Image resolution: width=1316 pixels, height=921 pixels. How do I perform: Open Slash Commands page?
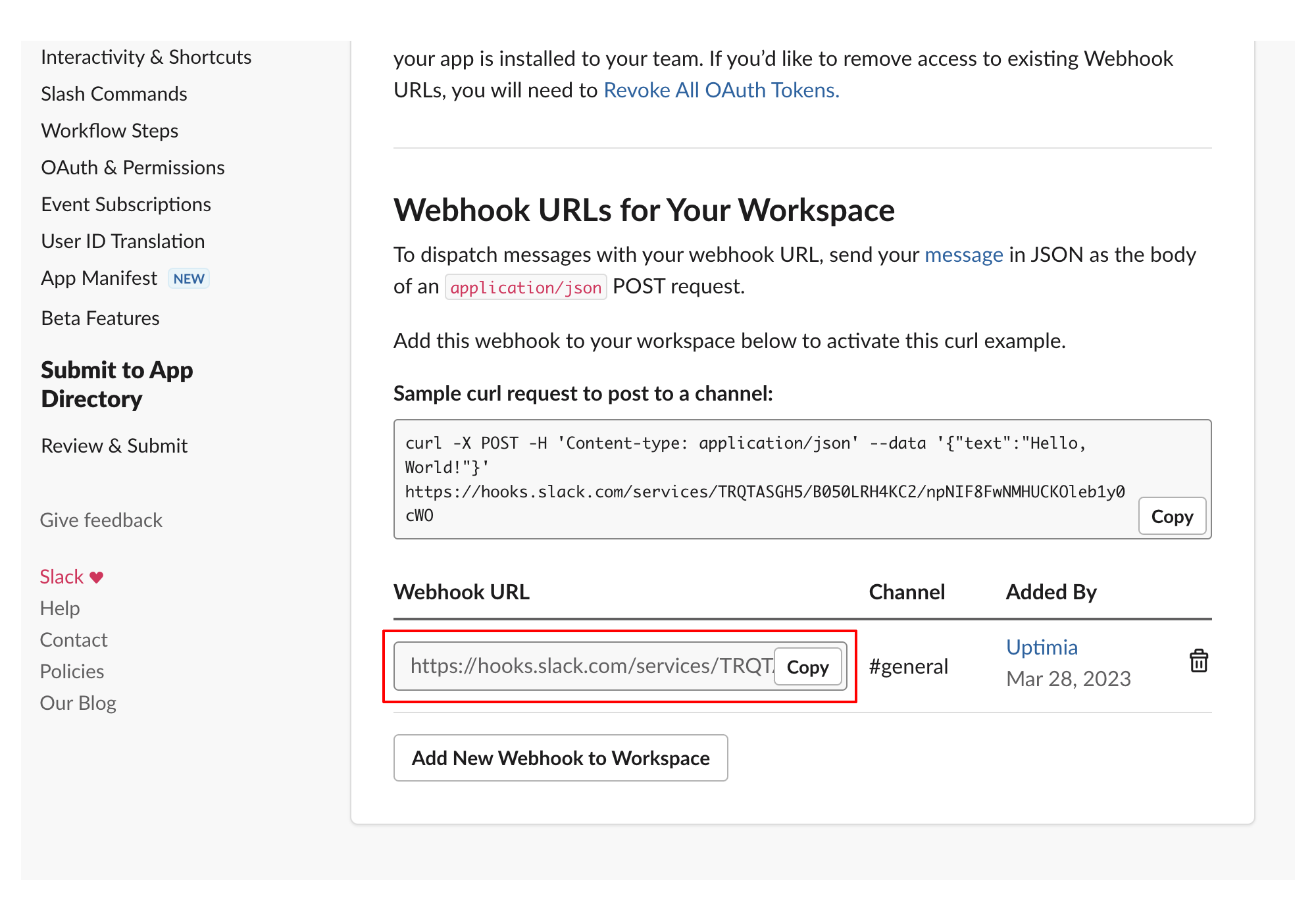coord(114,94)
